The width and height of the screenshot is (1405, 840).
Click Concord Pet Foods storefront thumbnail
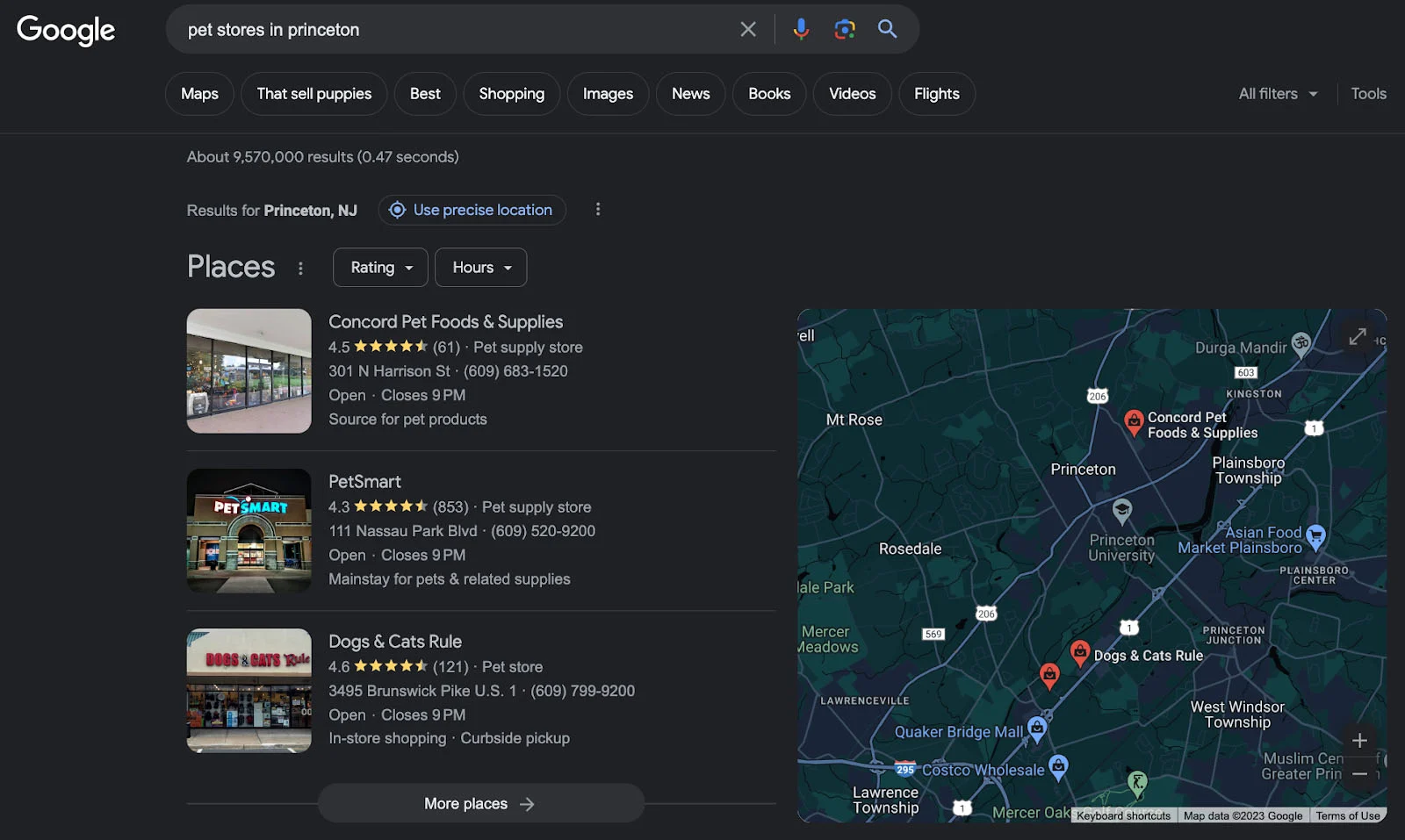pyautogui.click(x=249, y=370)
